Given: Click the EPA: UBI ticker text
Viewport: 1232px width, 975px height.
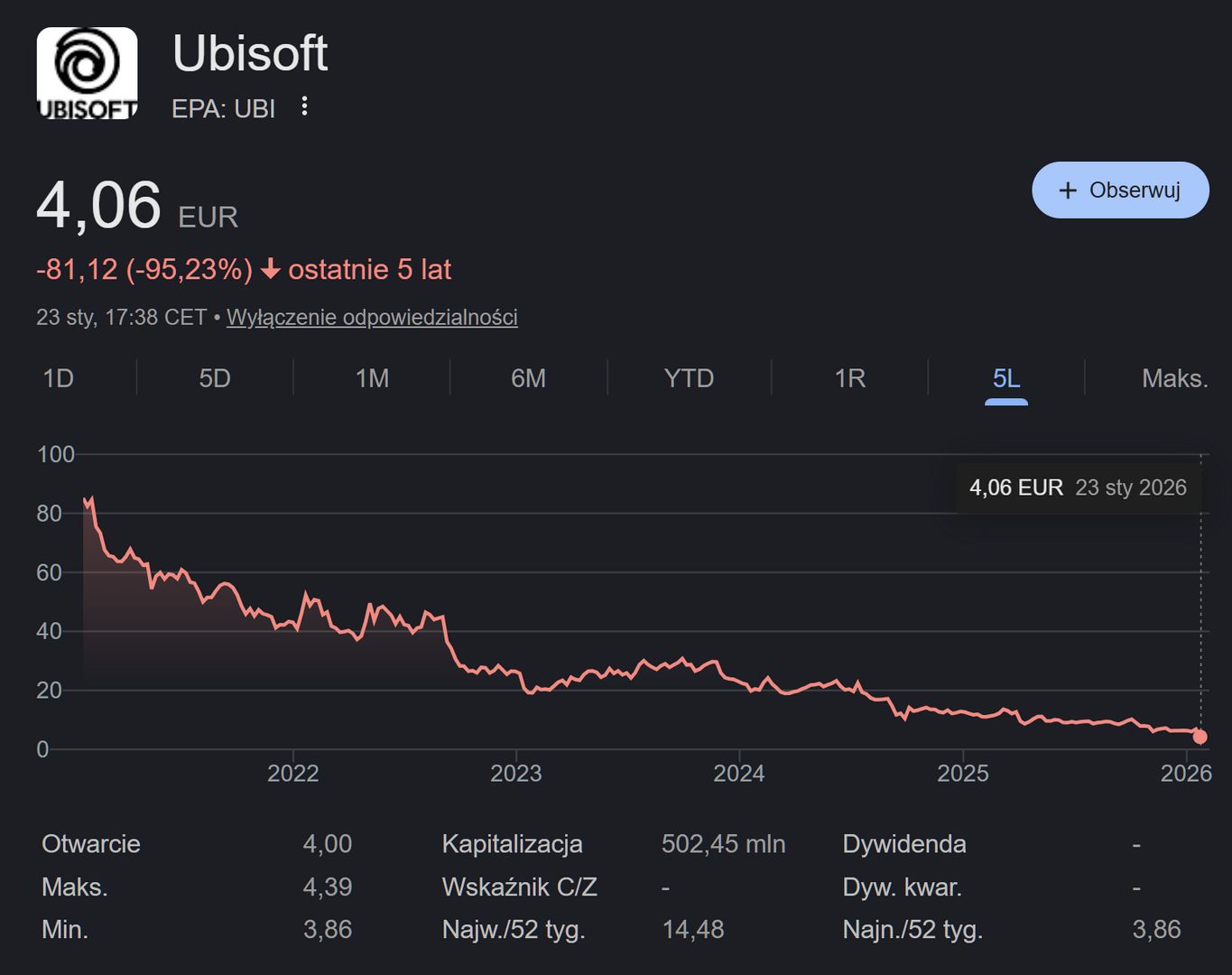Looking at the screenshot, I should (224, 108).
